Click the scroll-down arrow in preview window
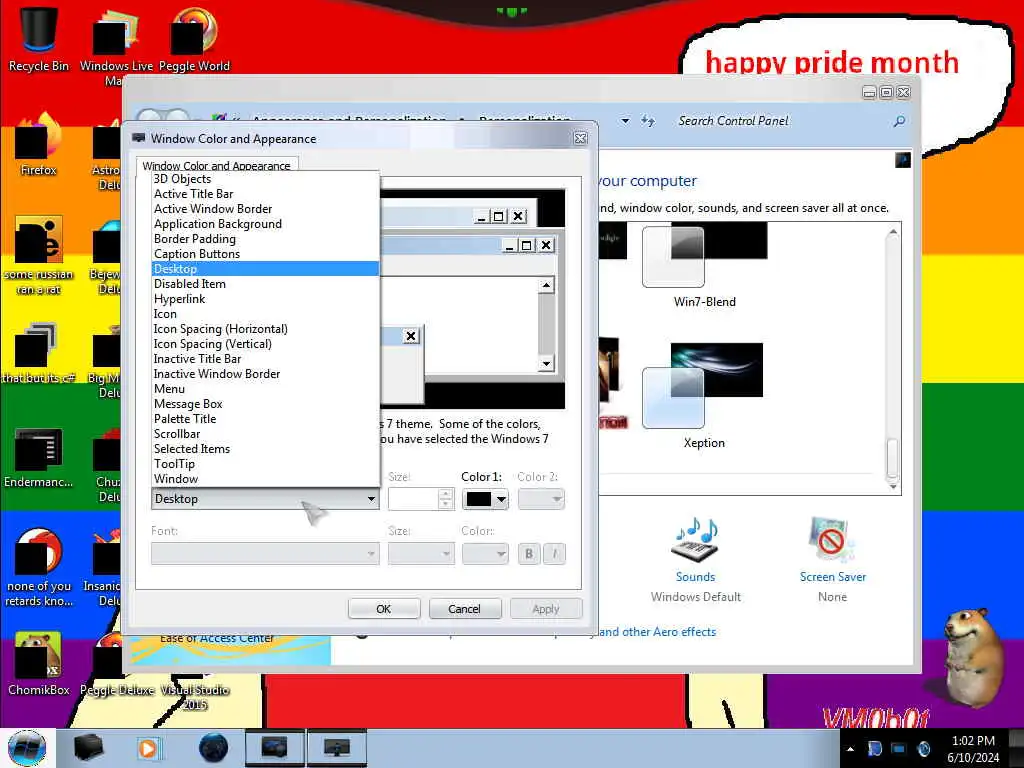 (x=547, y=364)
